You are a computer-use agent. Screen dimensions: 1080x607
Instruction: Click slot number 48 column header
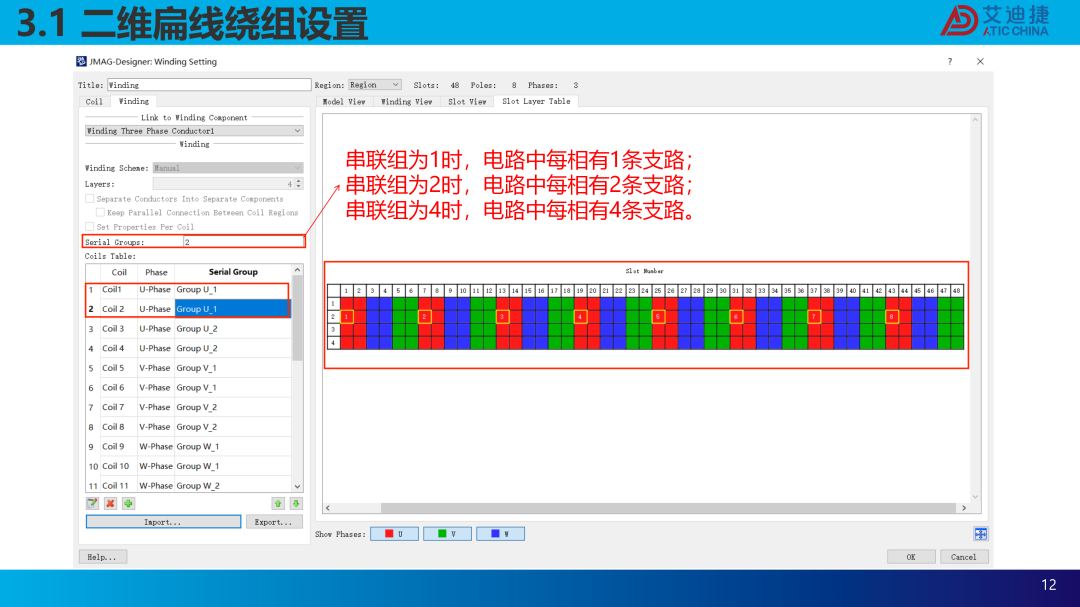point(956,291)
